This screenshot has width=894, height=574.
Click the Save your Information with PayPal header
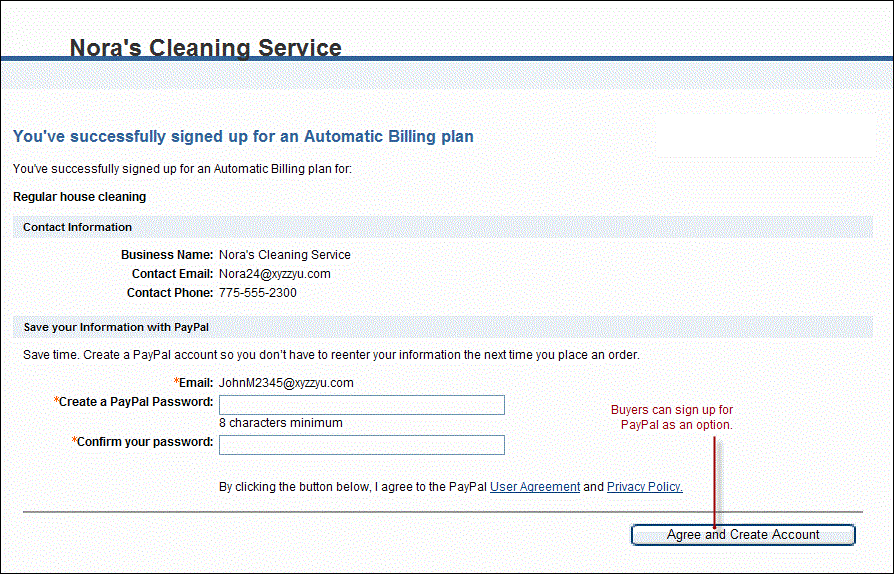[115, 327]
